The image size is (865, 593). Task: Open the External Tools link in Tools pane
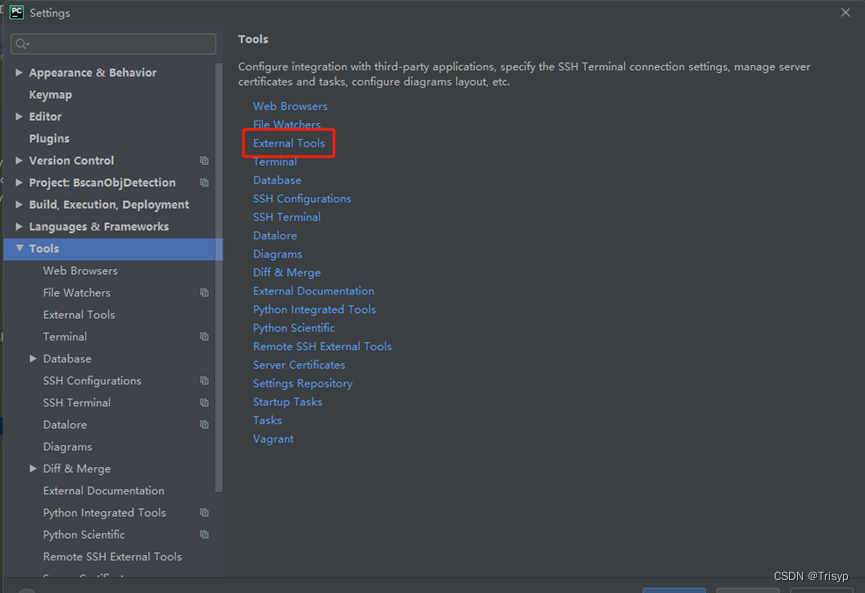289,143
